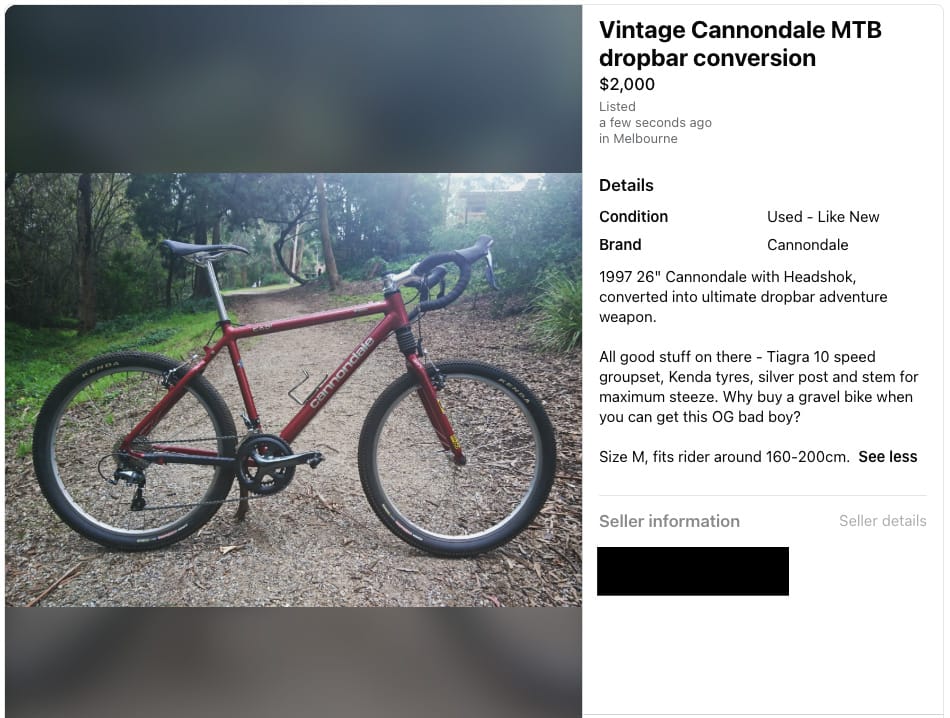Click the blurred area below the photo
950x718 pixels.
pyautogui.click(x=293, y=662)
